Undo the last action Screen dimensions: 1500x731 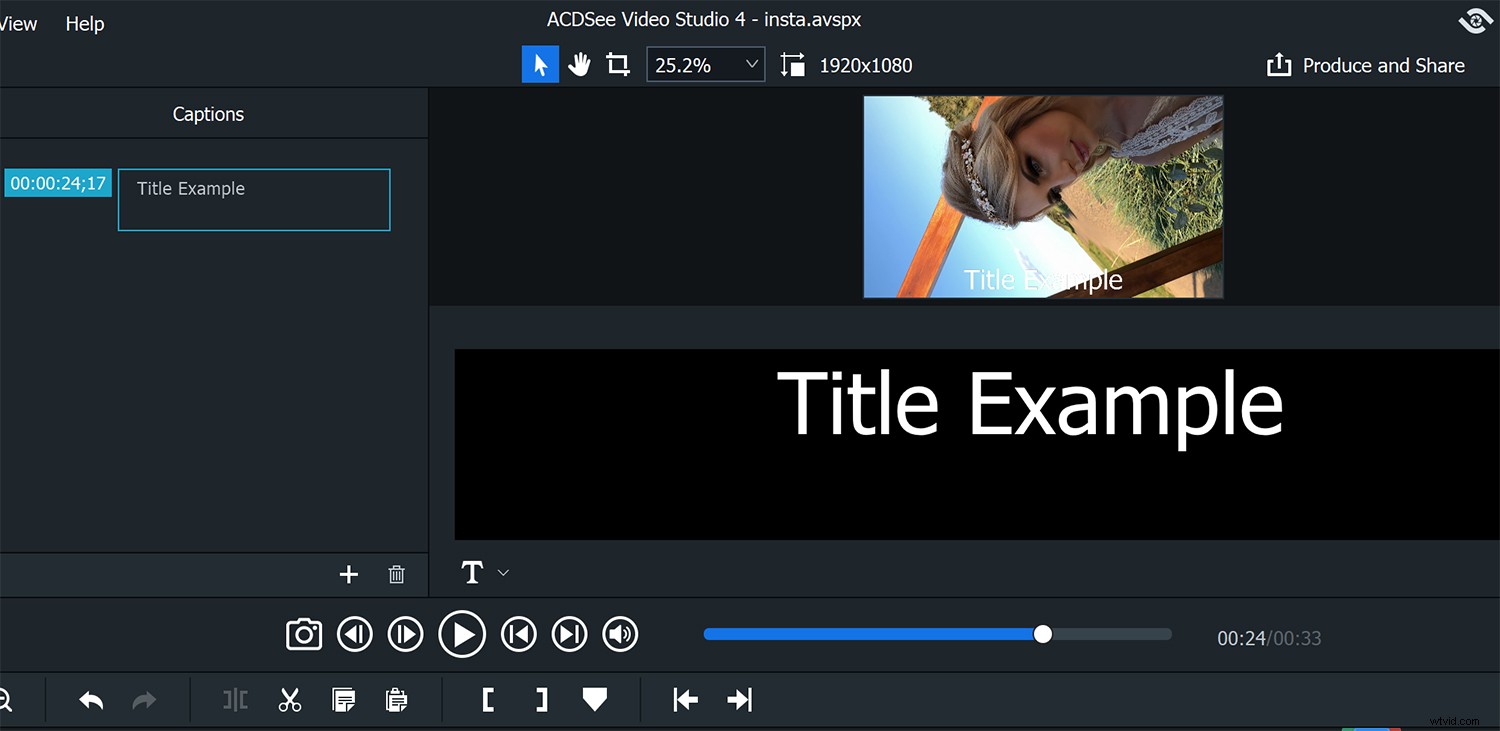pyautogui.click(x=89, y=699)
